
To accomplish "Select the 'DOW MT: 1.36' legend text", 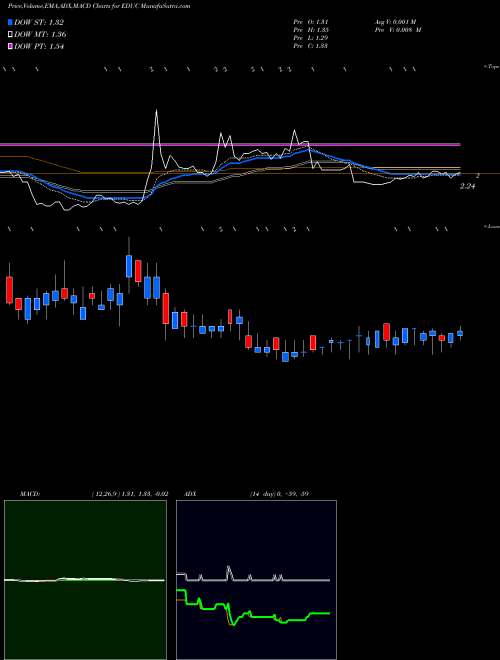I will 40,34.
